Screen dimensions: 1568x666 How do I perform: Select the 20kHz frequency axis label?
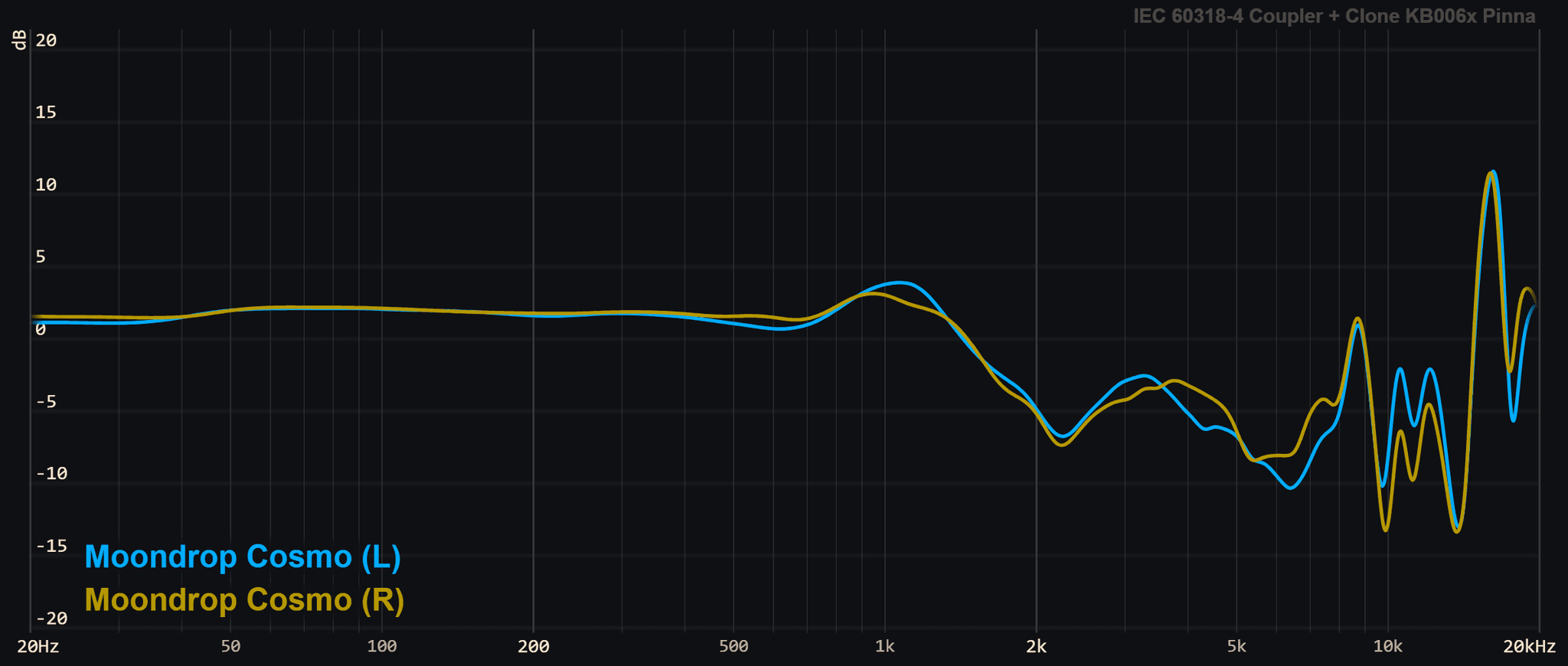click(x=1529, y=647)
